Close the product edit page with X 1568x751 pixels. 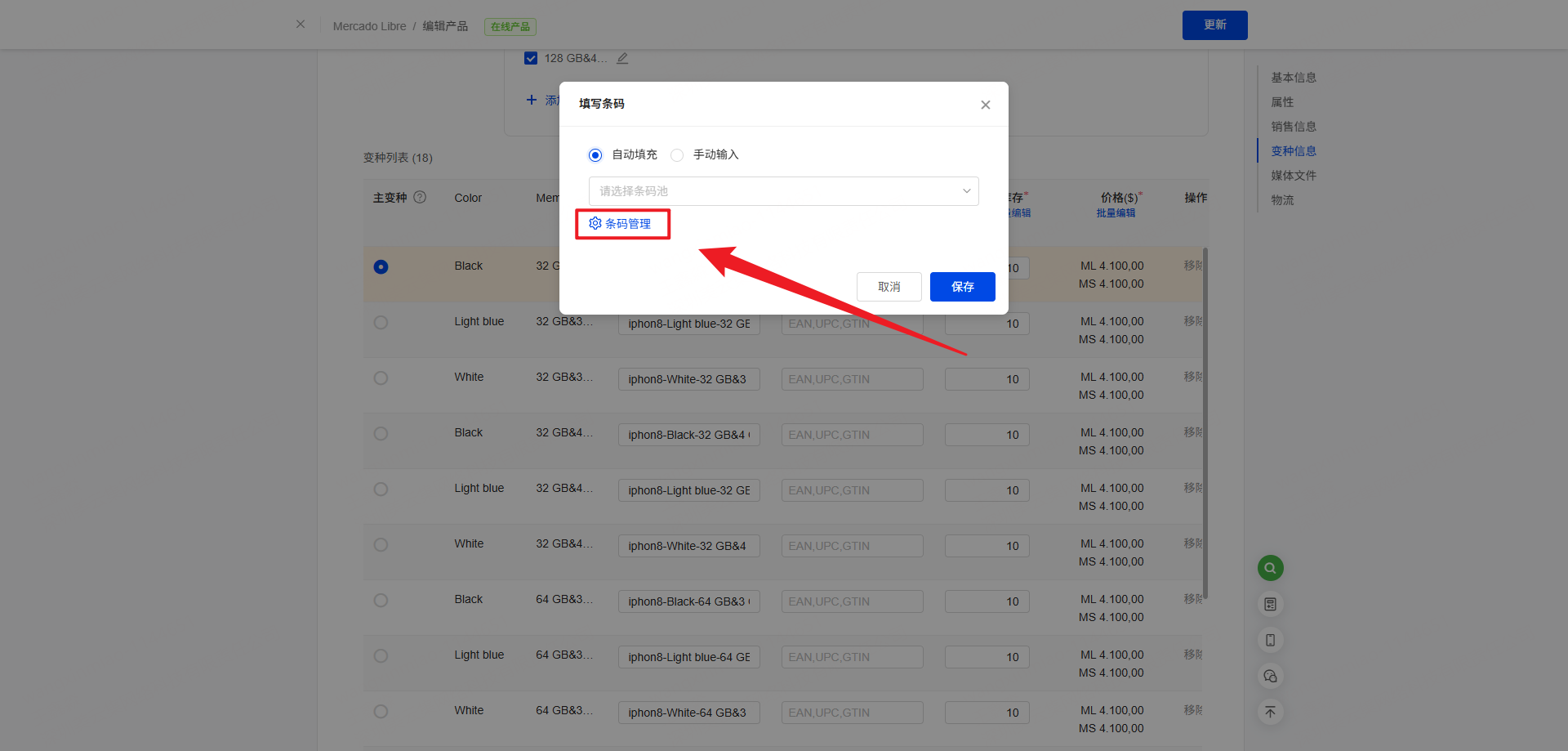click(x=301, y=25)
